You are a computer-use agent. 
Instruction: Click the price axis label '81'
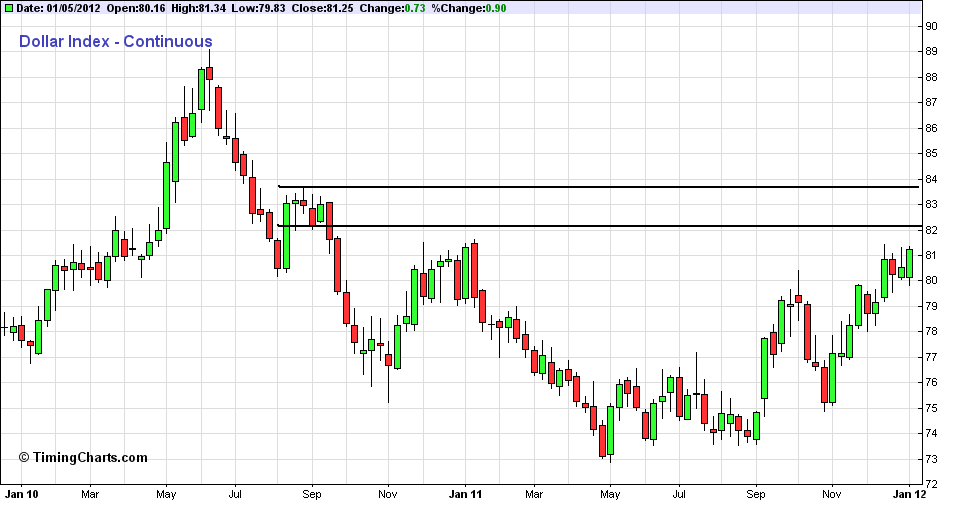(x=931, y=255)
